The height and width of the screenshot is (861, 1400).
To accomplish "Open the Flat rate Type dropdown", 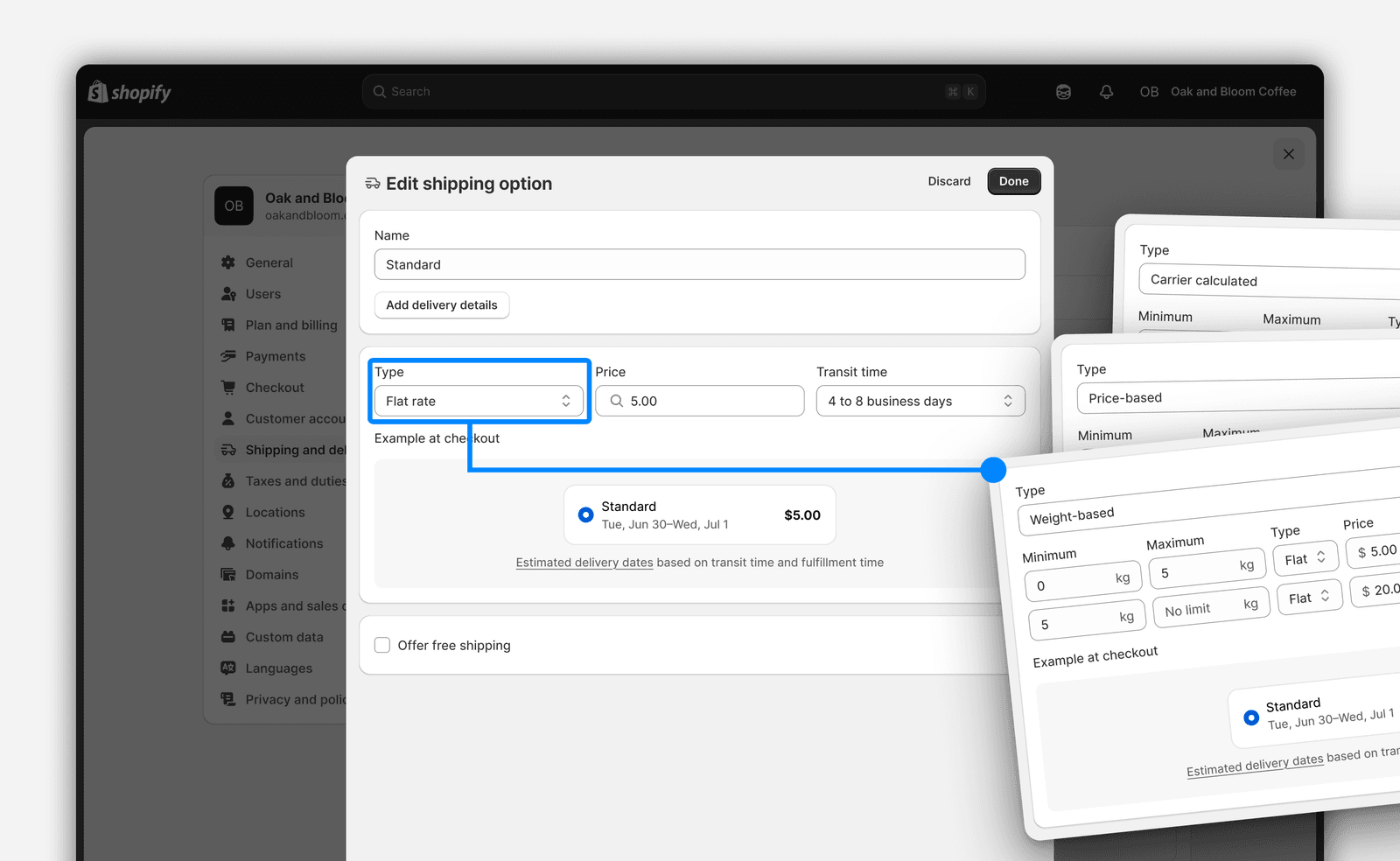I will [479, 401].
